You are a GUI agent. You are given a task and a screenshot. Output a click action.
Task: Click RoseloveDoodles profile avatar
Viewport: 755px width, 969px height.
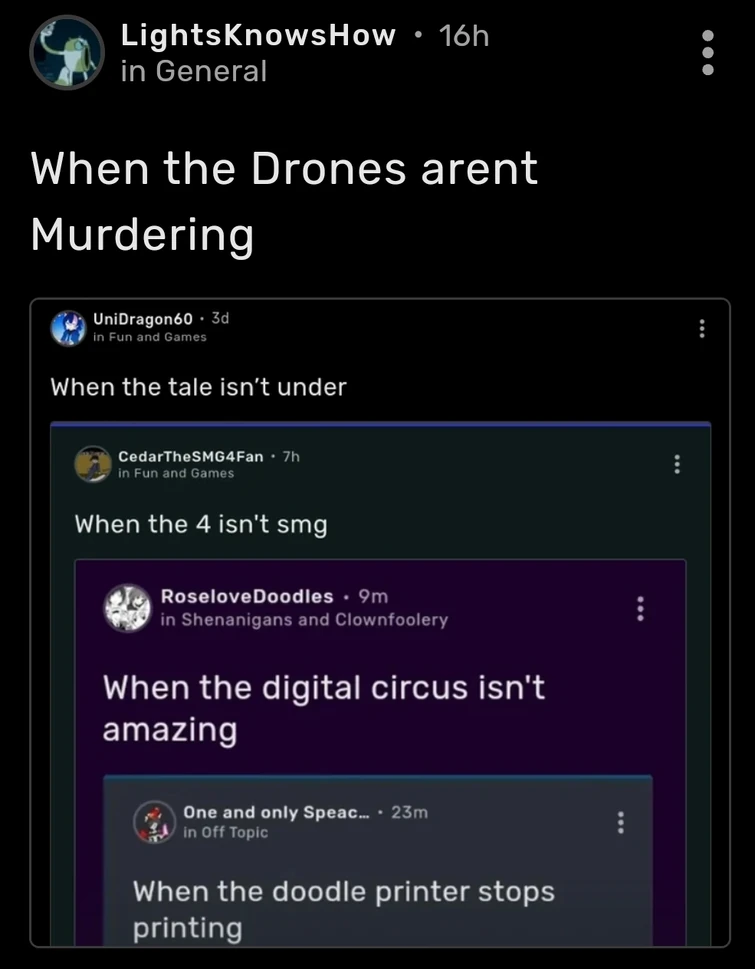(128, 607)
